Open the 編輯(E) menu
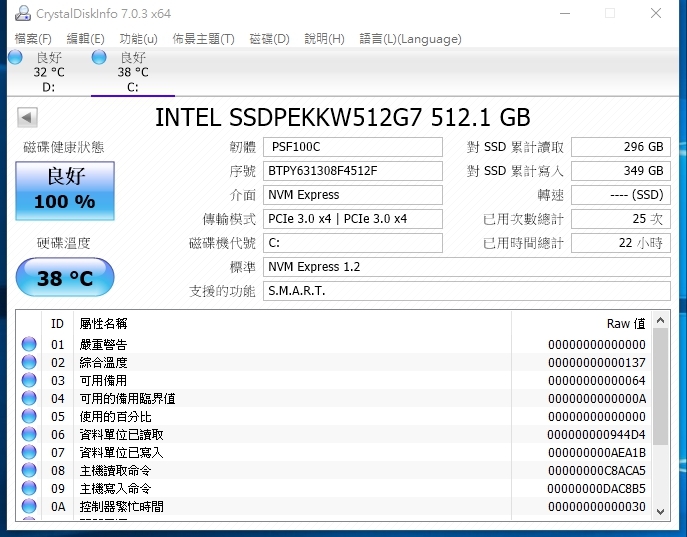Viewport: 687px width, 537px height. 85,39
